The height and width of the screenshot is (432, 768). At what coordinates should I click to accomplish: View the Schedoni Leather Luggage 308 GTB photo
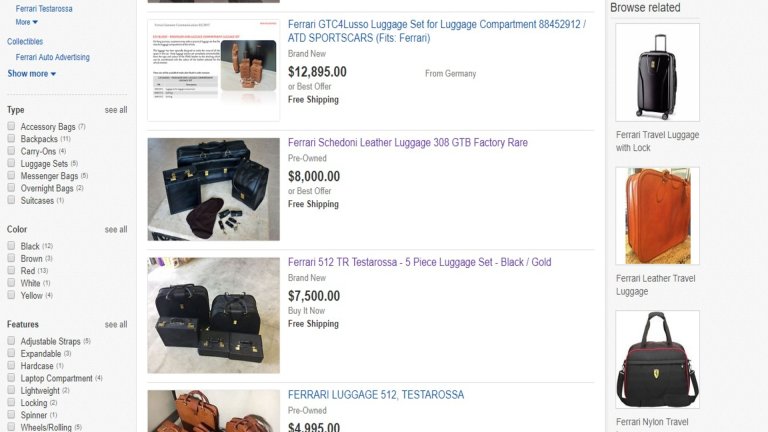(214, 189)
